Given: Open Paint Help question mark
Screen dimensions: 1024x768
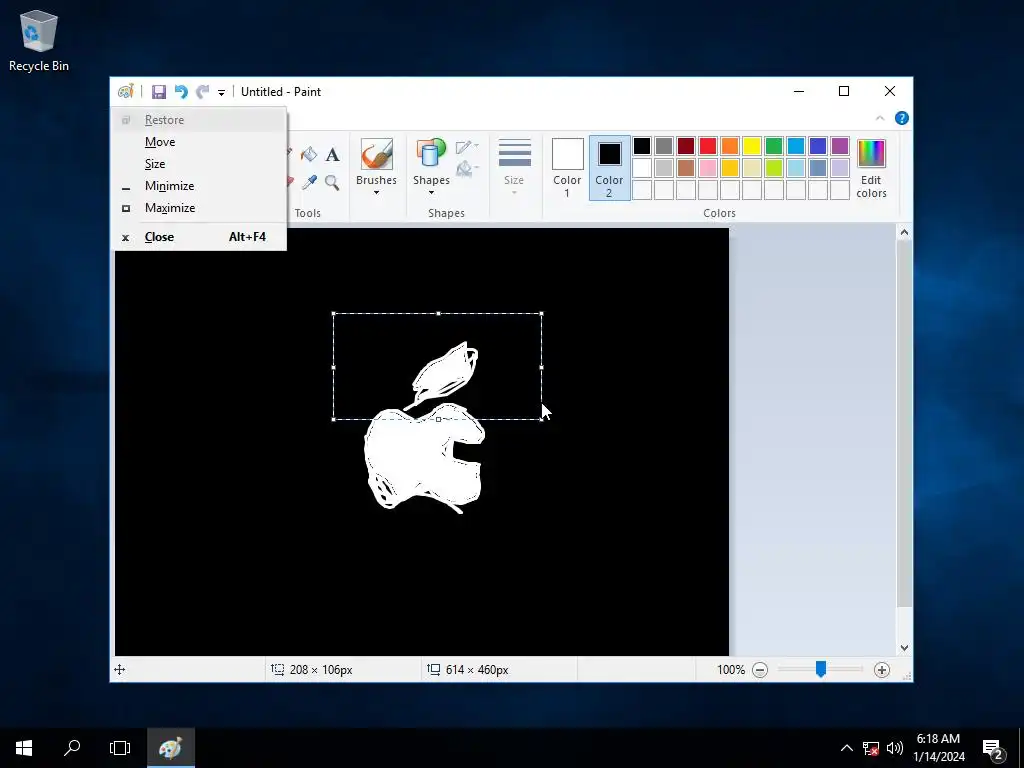Looking at the screenshot, I should 902,118.
